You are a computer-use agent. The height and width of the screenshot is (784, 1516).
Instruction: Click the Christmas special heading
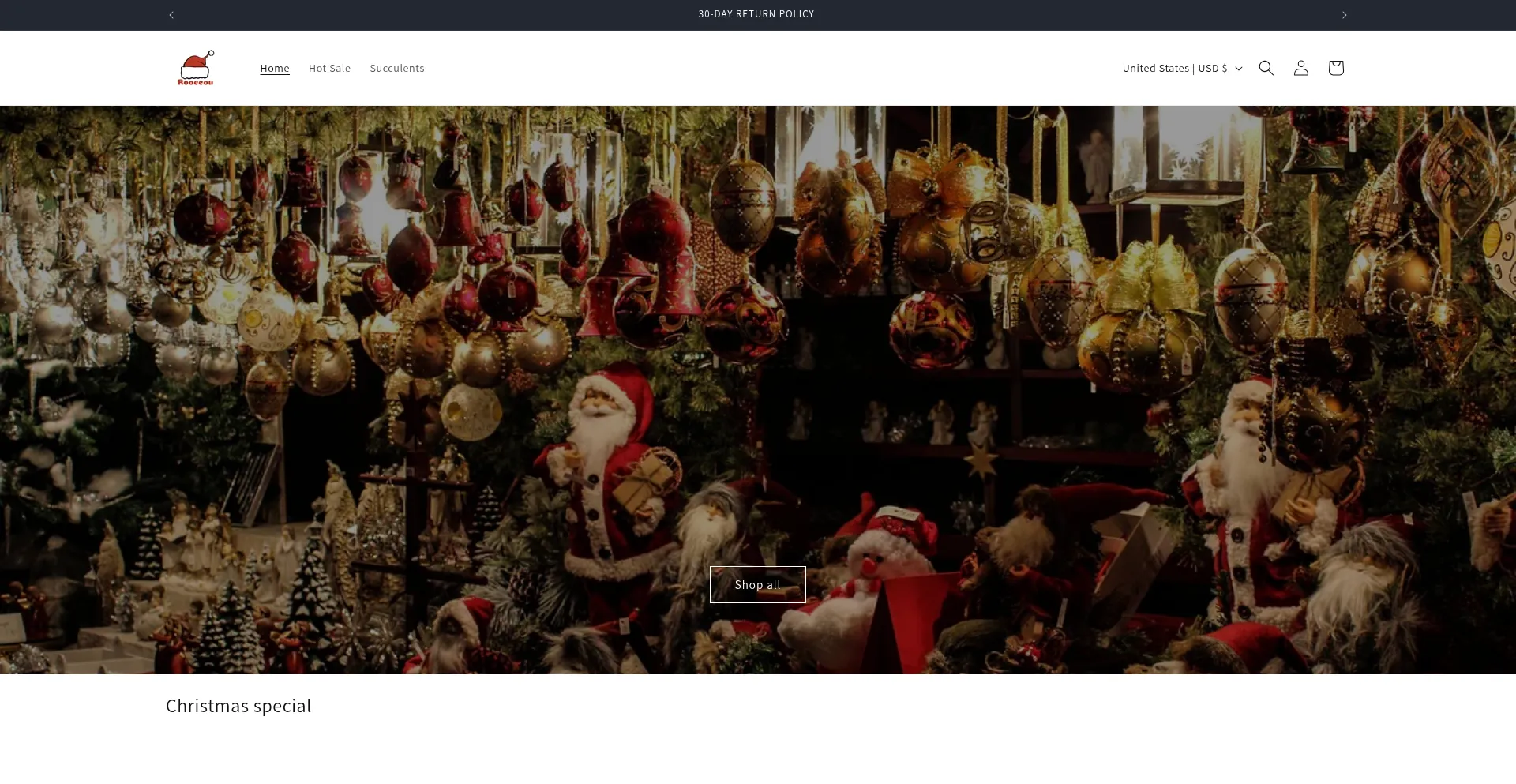click(x=238, y=706)
